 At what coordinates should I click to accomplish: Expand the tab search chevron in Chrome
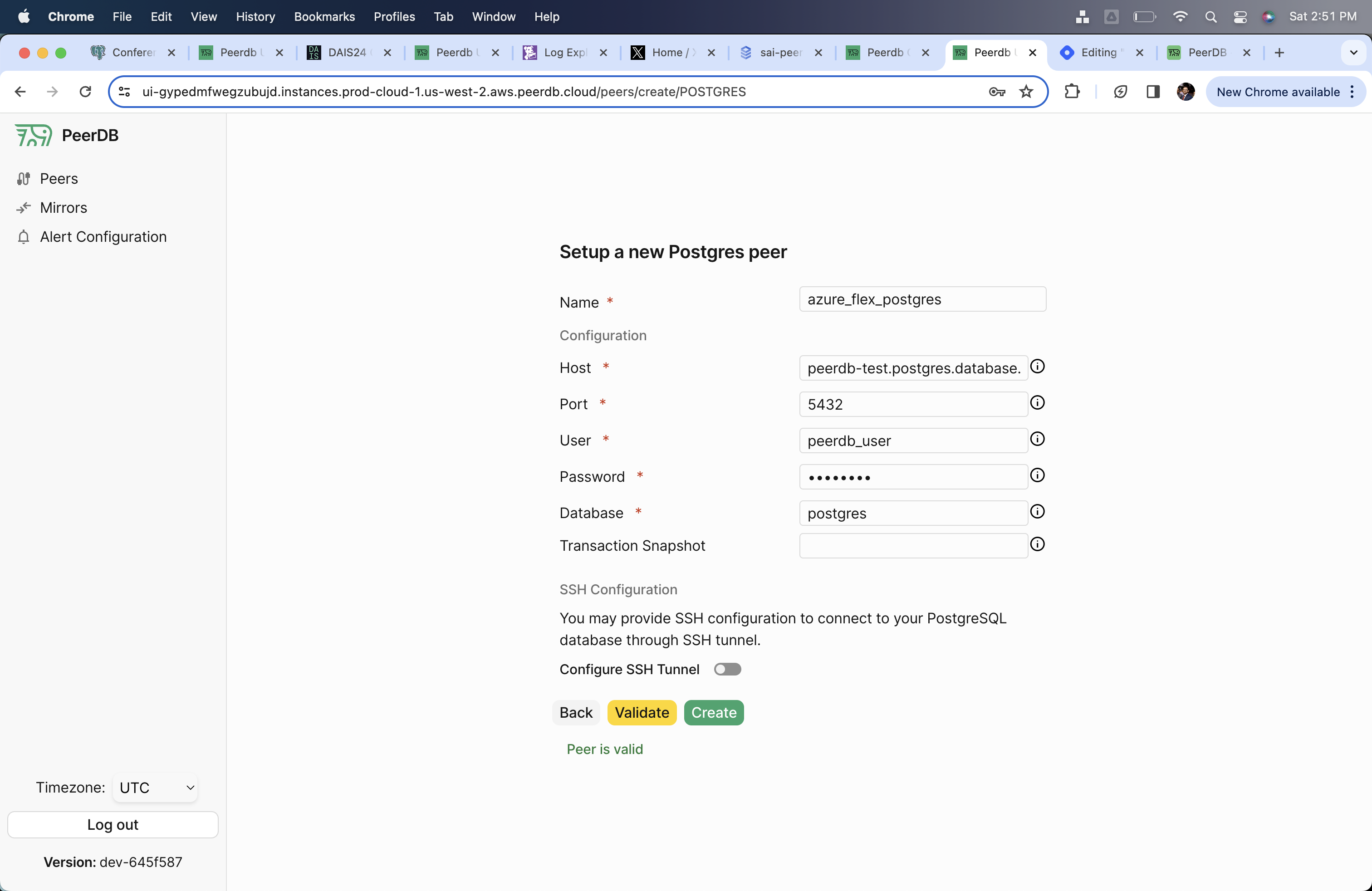click(x=1353, y=53)
